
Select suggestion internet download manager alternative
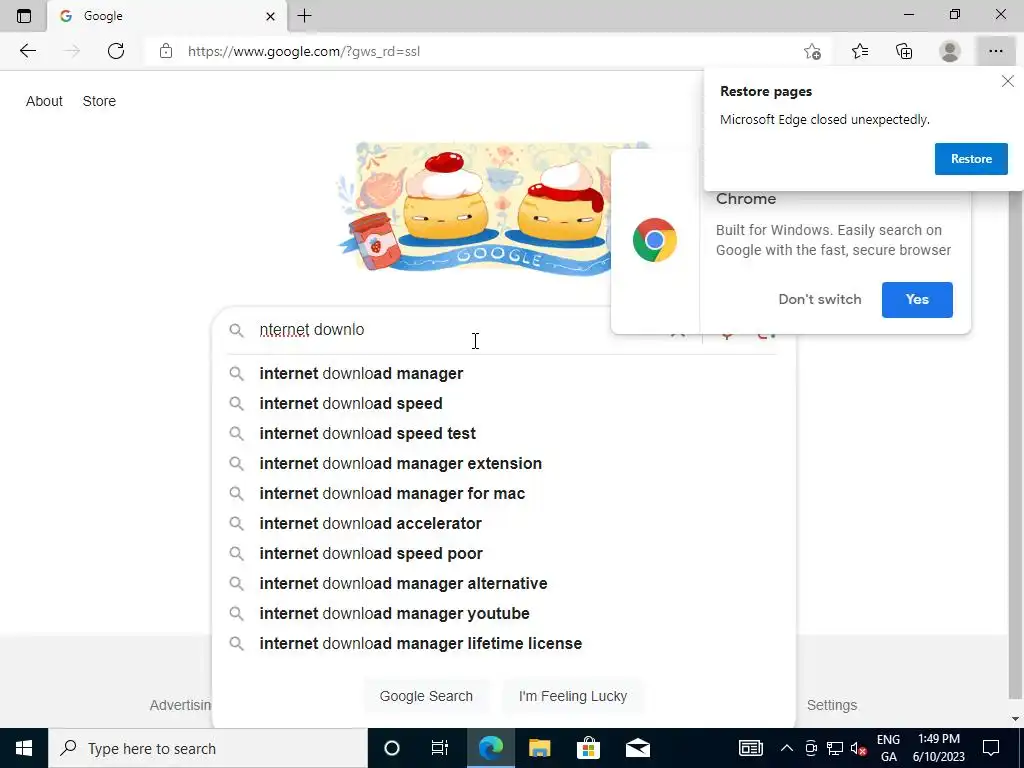[504, 584]
